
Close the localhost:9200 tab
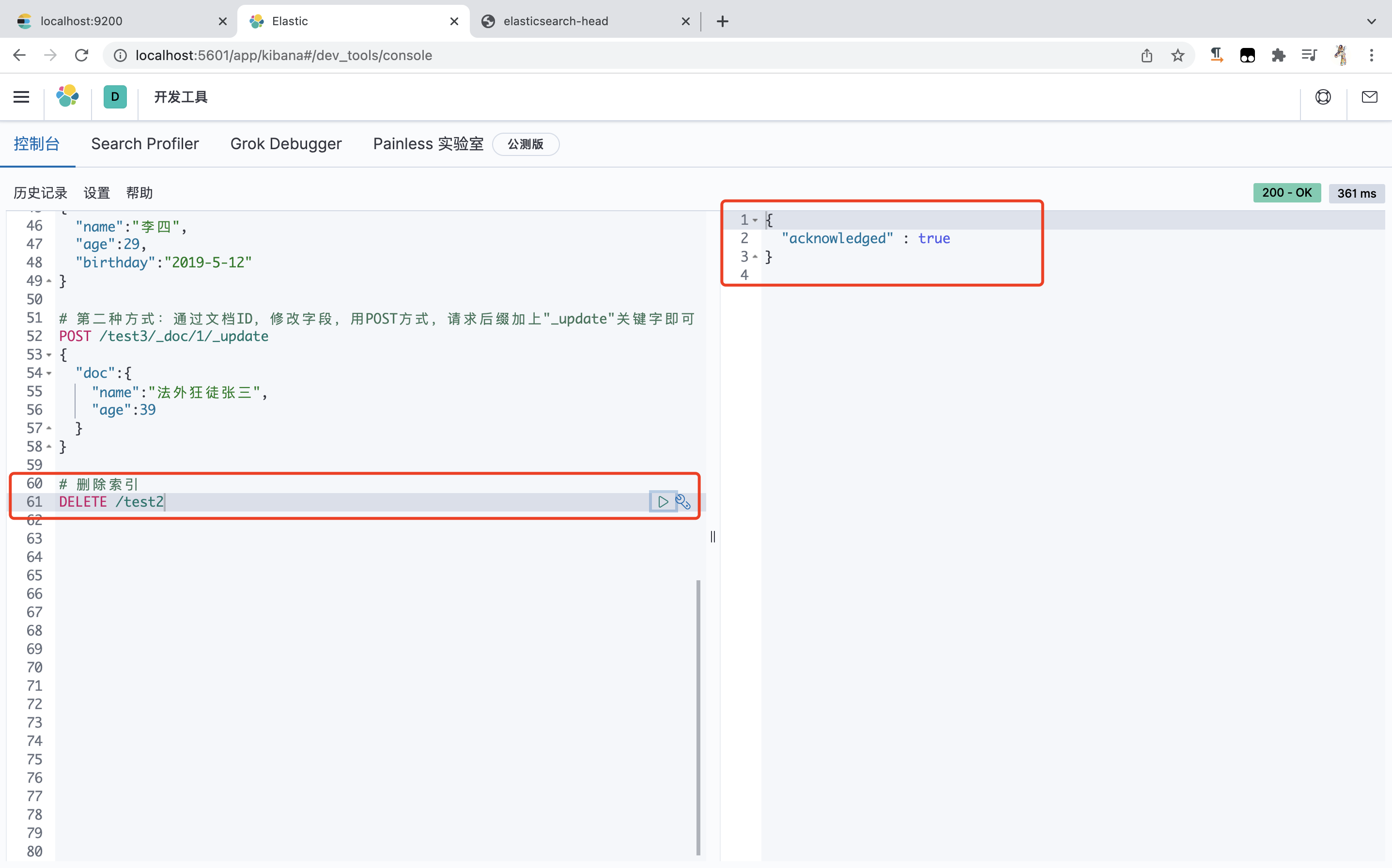point(223,21)
